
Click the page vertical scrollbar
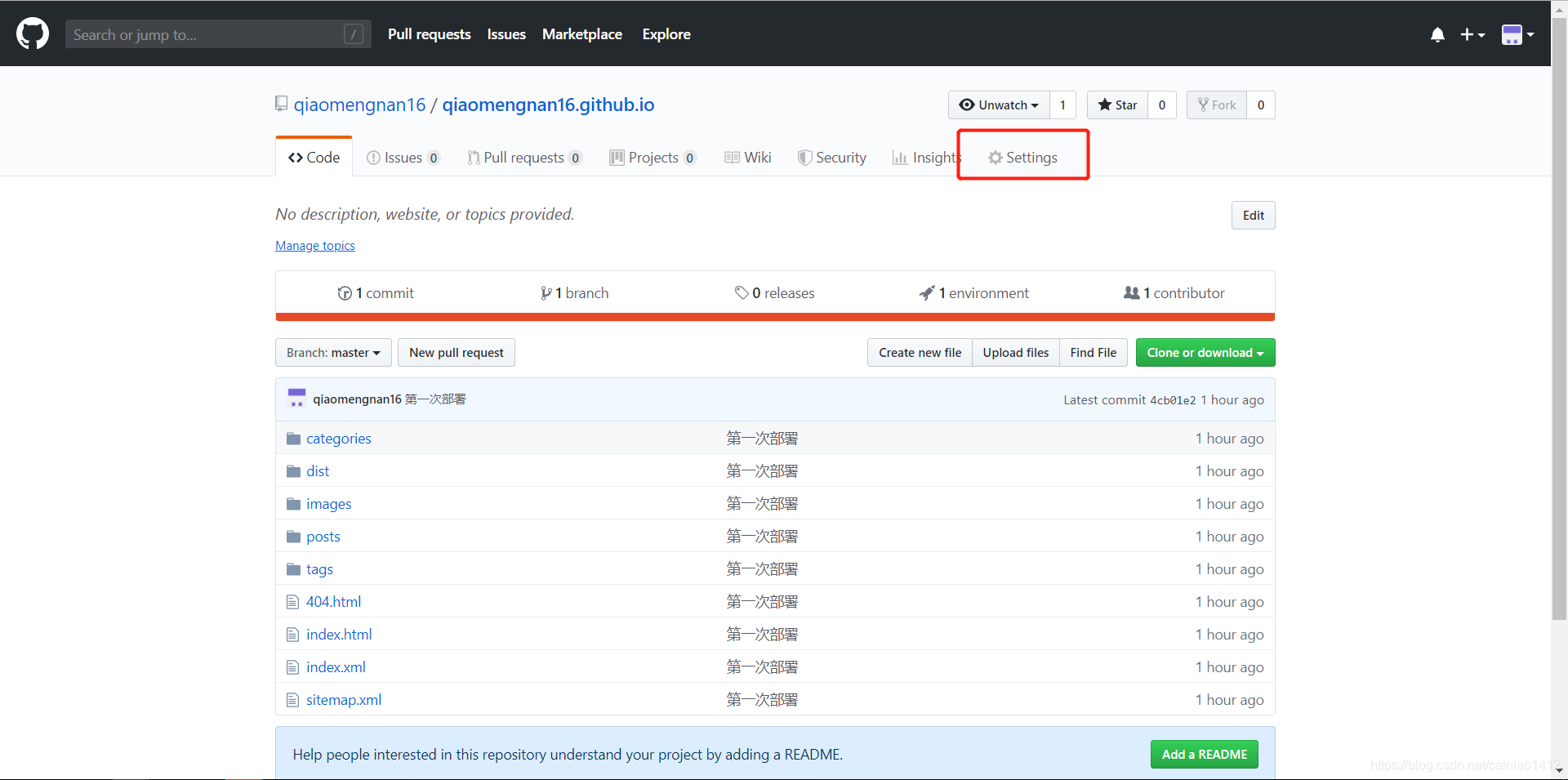coord(1560,319)
